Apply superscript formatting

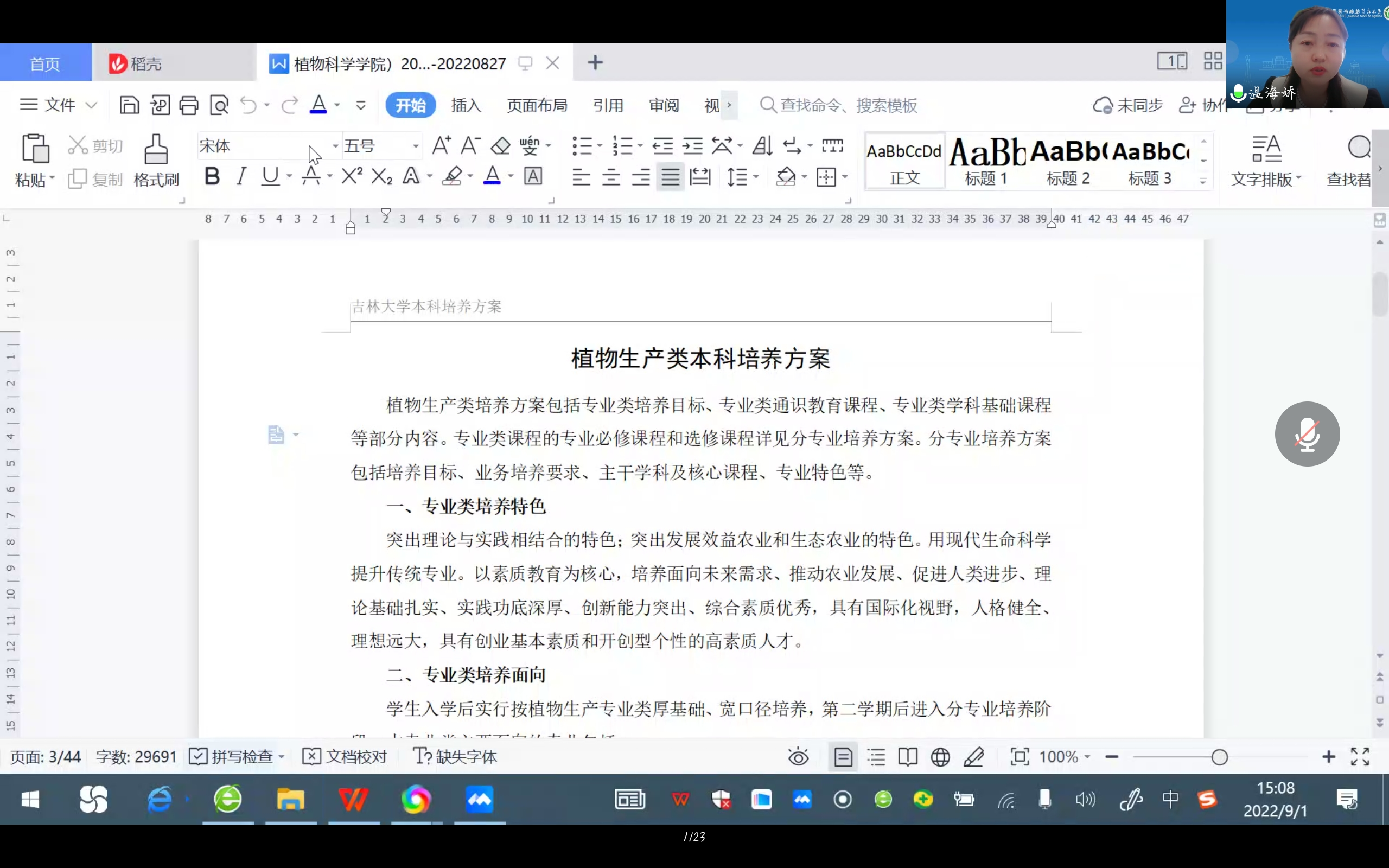[x=352, y=176]
